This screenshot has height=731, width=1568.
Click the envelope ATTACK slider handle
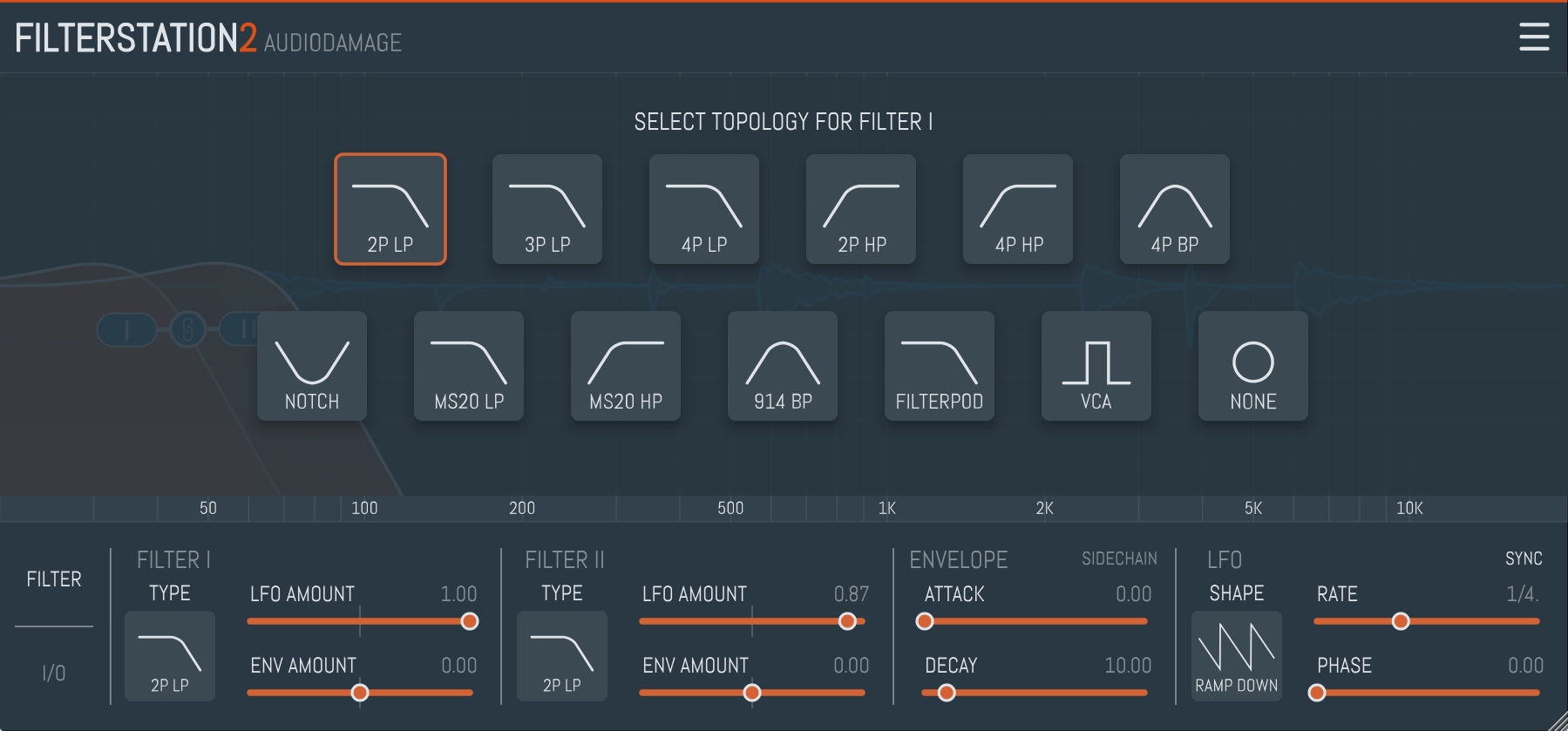coord(925,621)
